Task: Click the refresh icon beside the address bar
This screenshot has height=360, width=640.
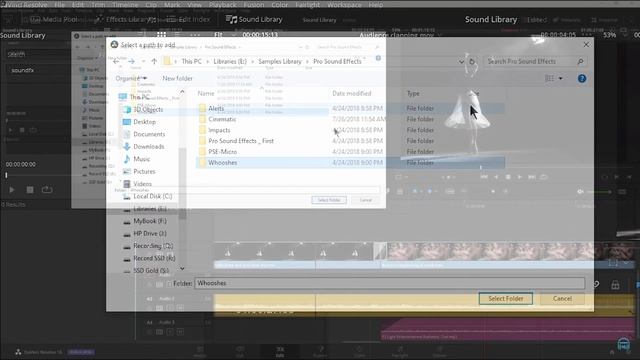Action: 472,62
